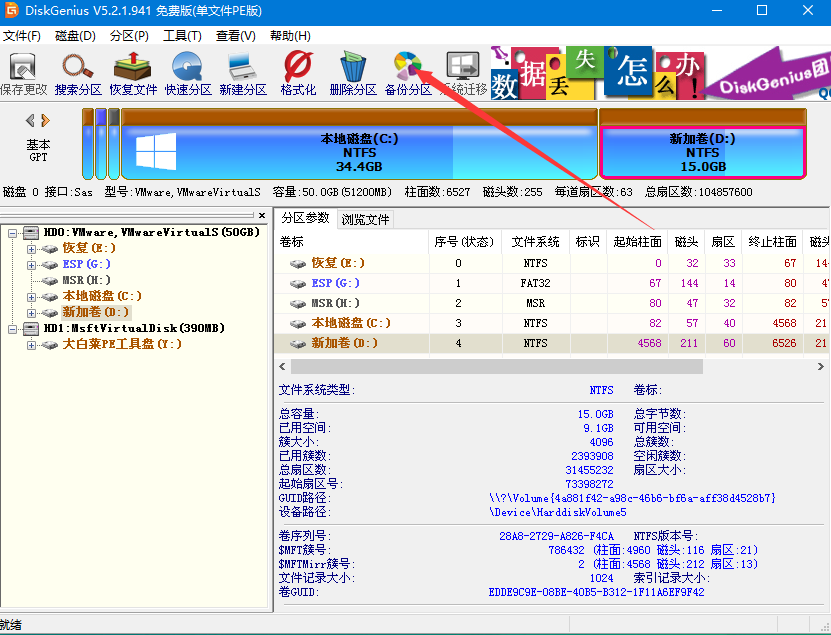Start 快速分区 from the toolbar
Viewport: 831px width, 635px height.
tap(188, 73)
